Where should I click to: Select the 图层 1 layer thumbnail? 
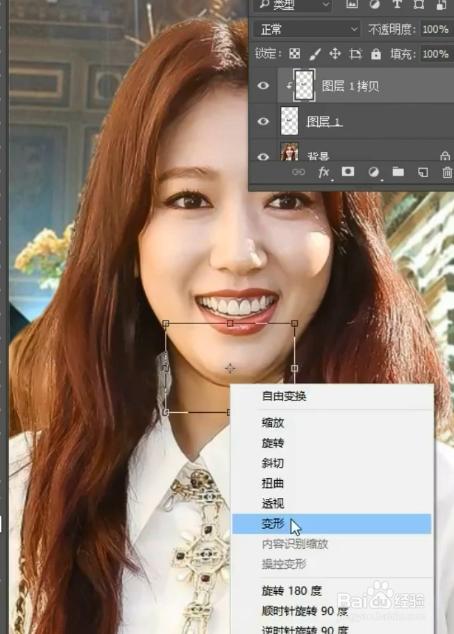[289, 121]
